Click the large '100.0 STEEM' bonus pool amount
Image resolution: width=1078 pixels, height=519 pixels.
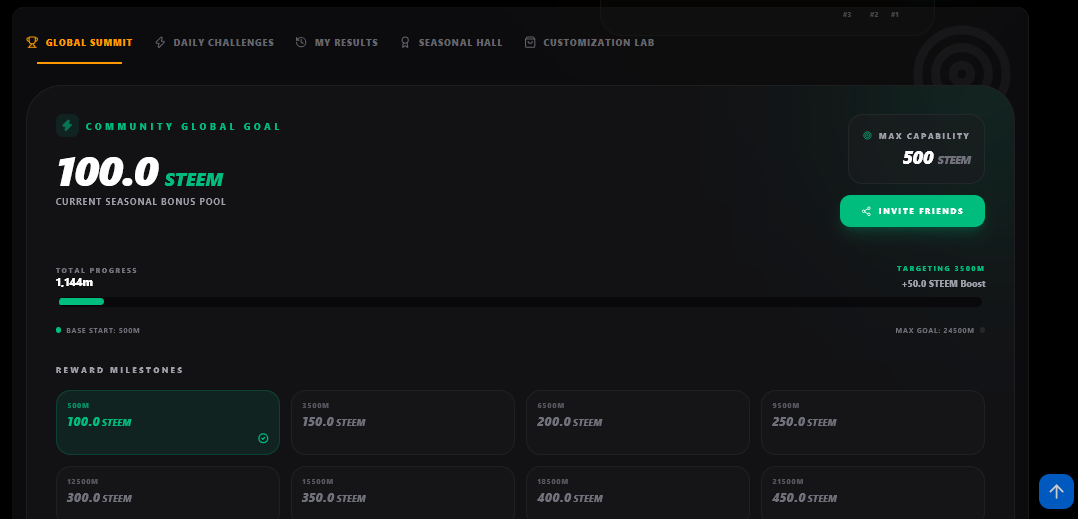(x=140, y=172)
